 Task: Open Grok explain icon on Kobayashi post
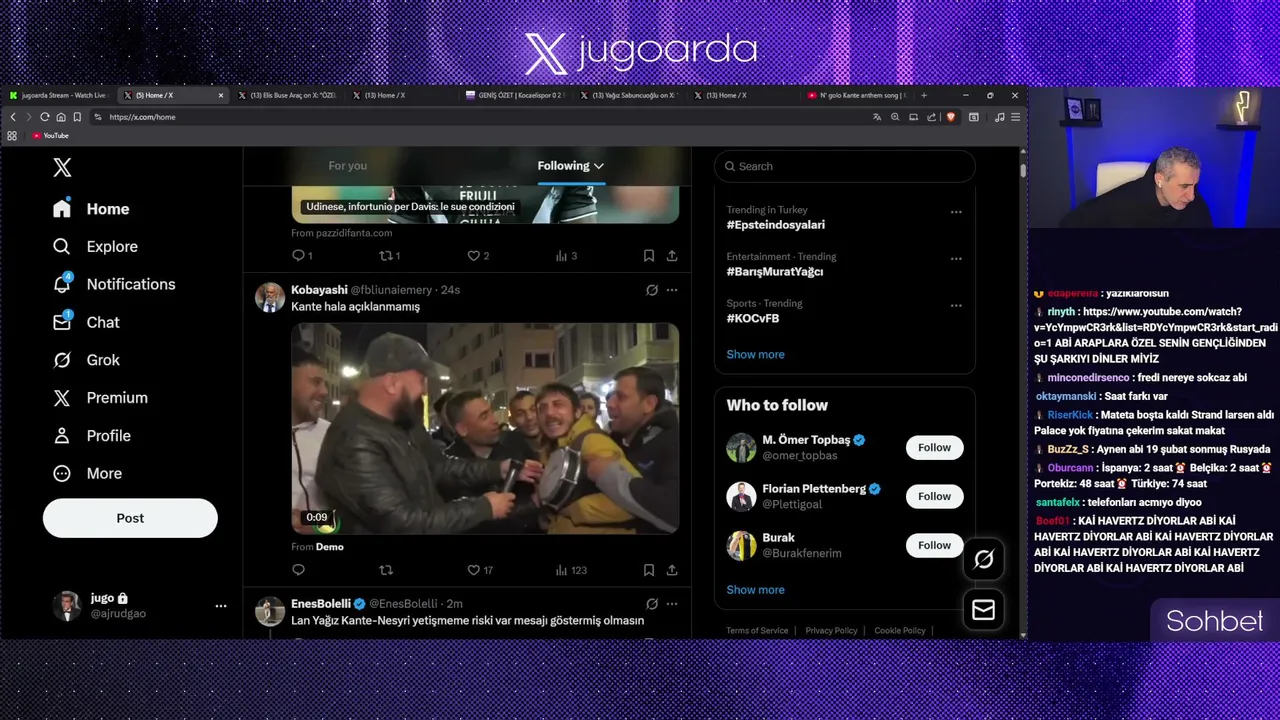coord(652,290)
